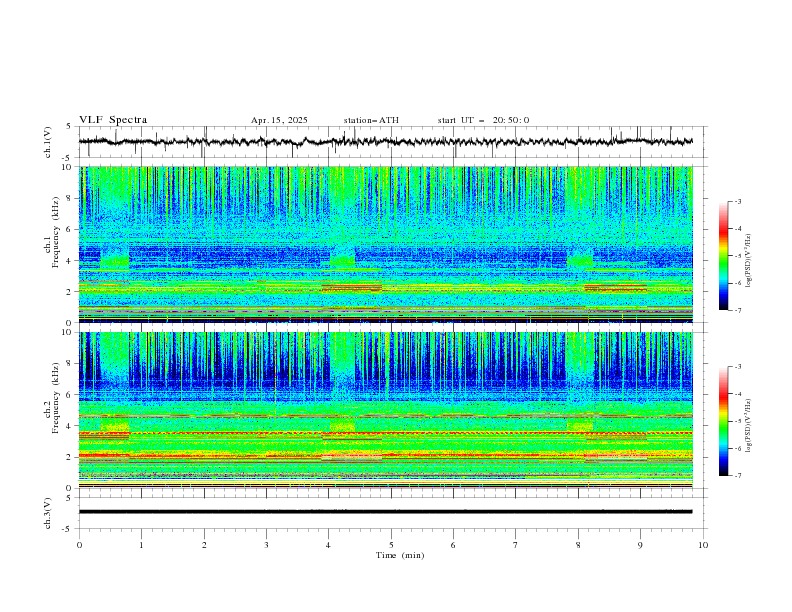Select the date text "Apr. 15, 2025"
The height and width of the screenshot is (612, 792).
coord(279,120)
